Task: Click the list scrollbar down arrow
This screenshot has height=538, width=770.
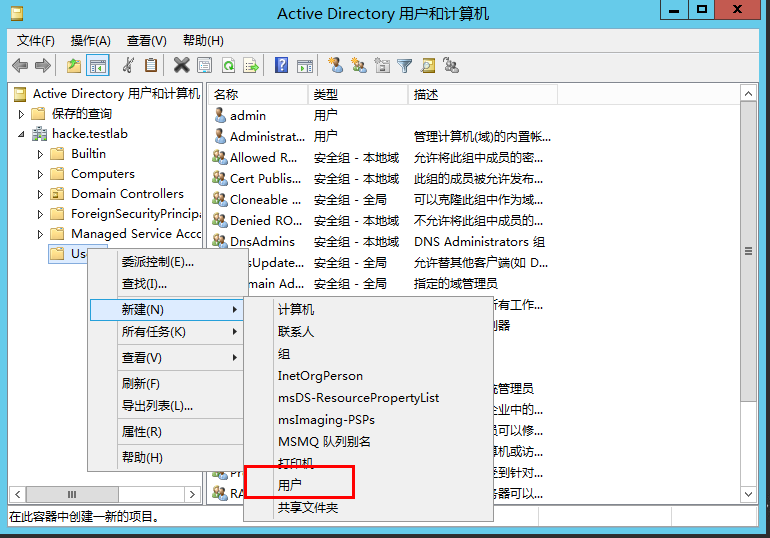Action: tap(748, 494)
